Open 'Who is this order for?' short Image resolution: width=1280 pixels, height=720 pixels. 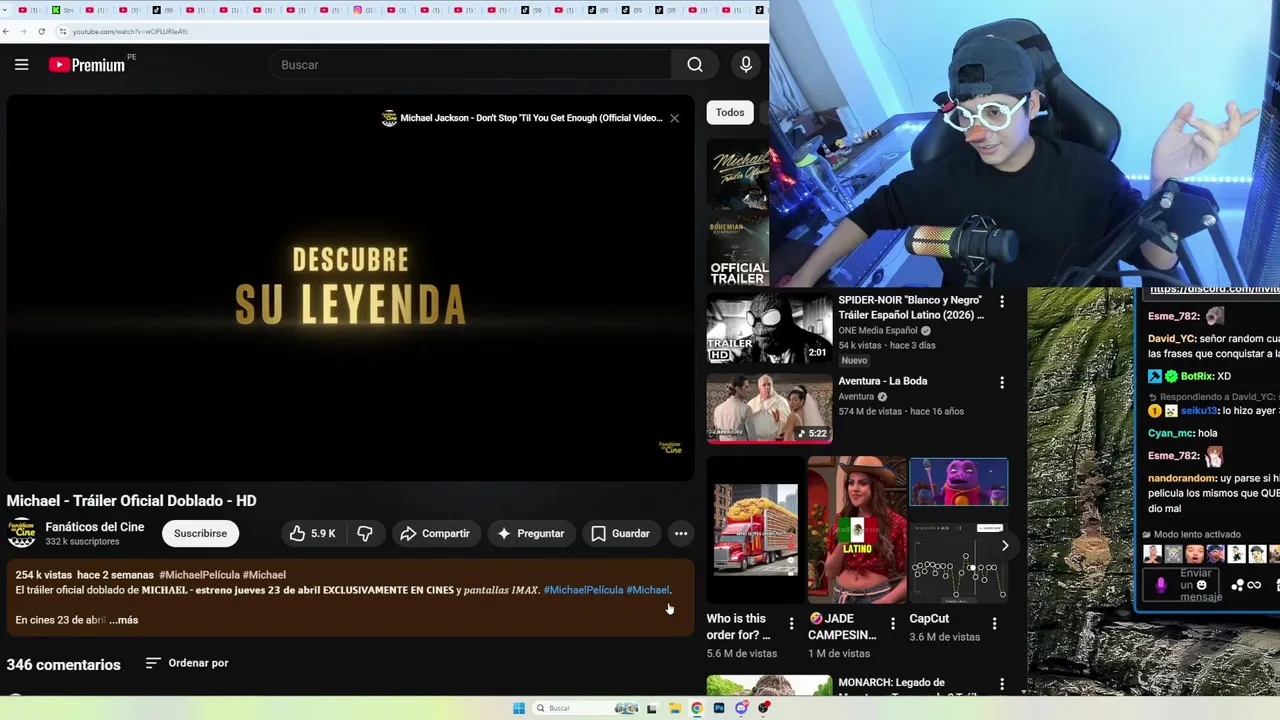[755, 530]
